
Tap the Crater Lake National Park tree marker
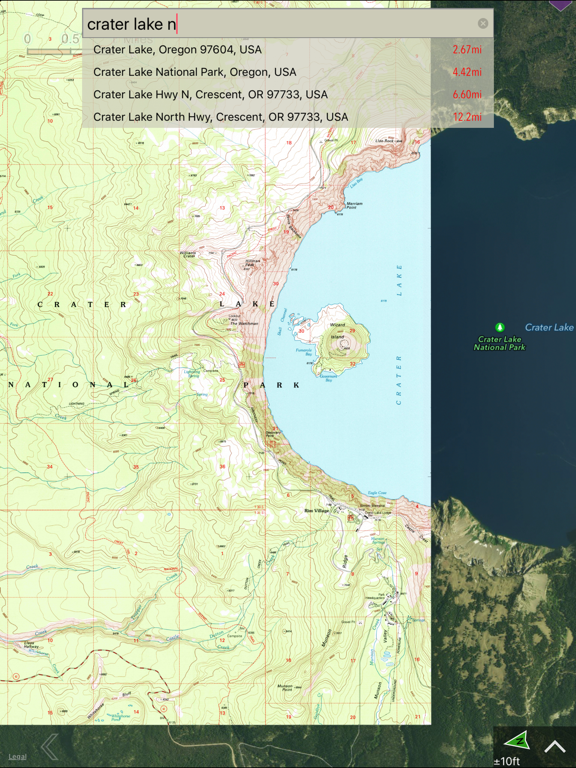tap(500, 327)
